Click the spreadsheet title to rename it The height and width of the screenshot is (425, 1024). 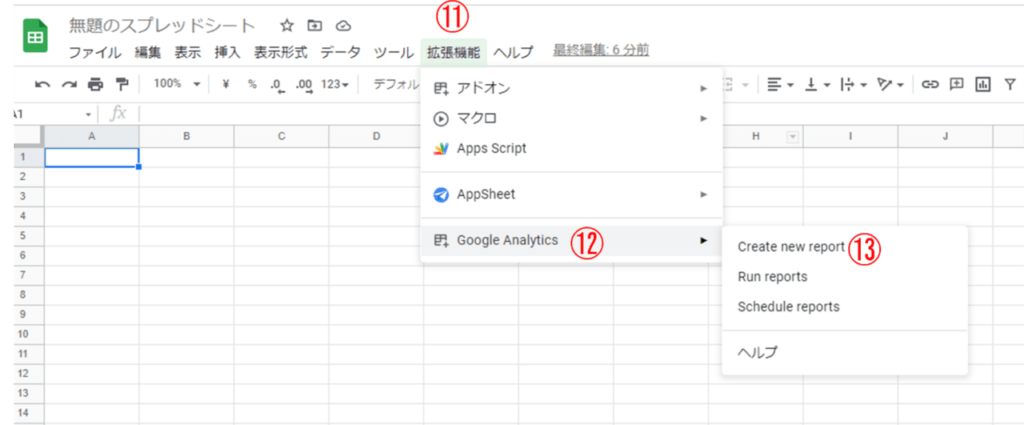[x=162, y=25]
